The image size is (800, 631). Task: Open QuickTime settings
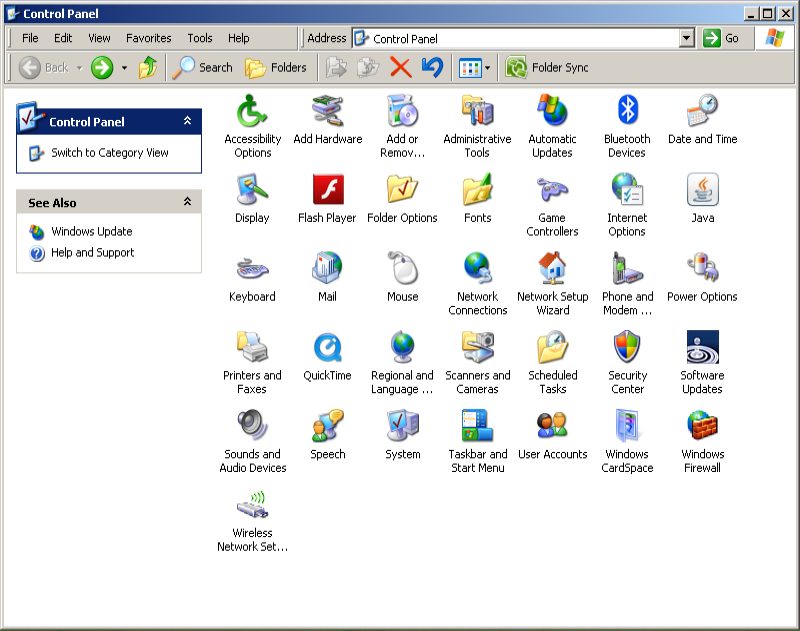pos(327,356)
